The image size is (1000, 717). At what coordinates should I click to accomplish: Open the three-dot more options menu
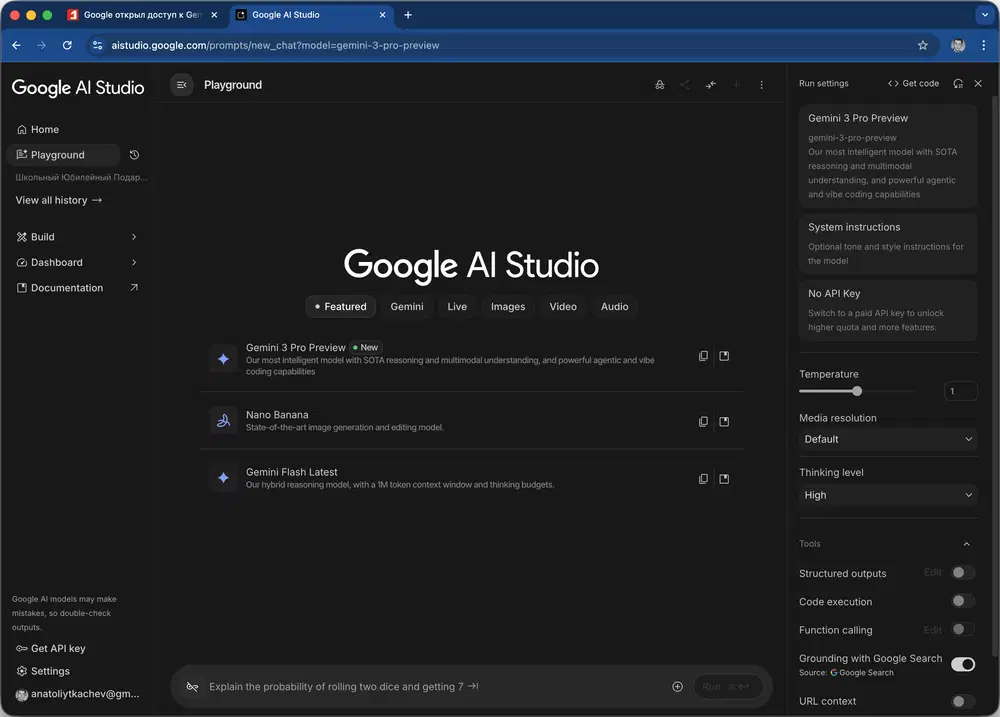762,85
